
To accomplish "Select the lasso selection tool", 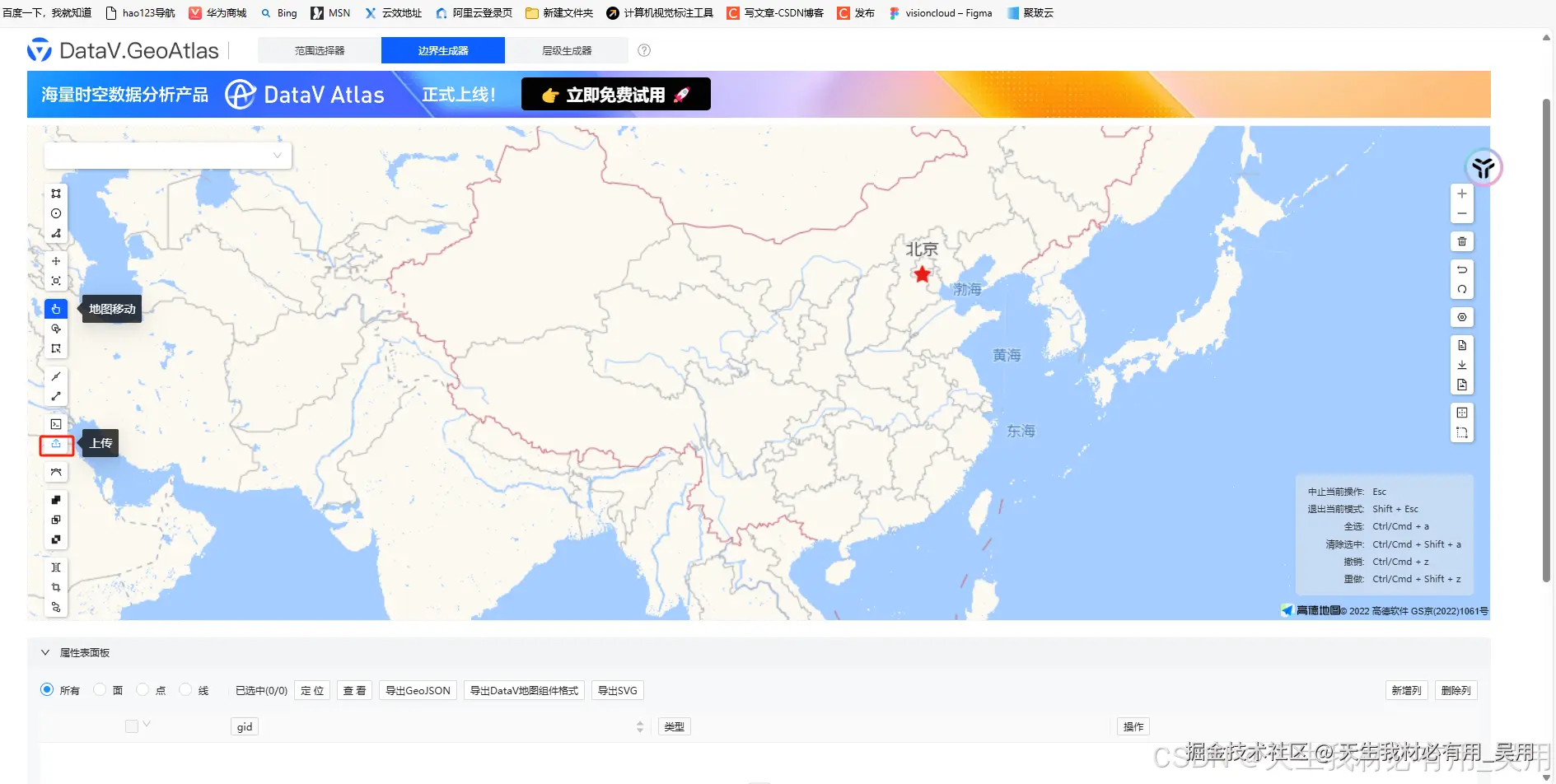I will tap(56, 329).
